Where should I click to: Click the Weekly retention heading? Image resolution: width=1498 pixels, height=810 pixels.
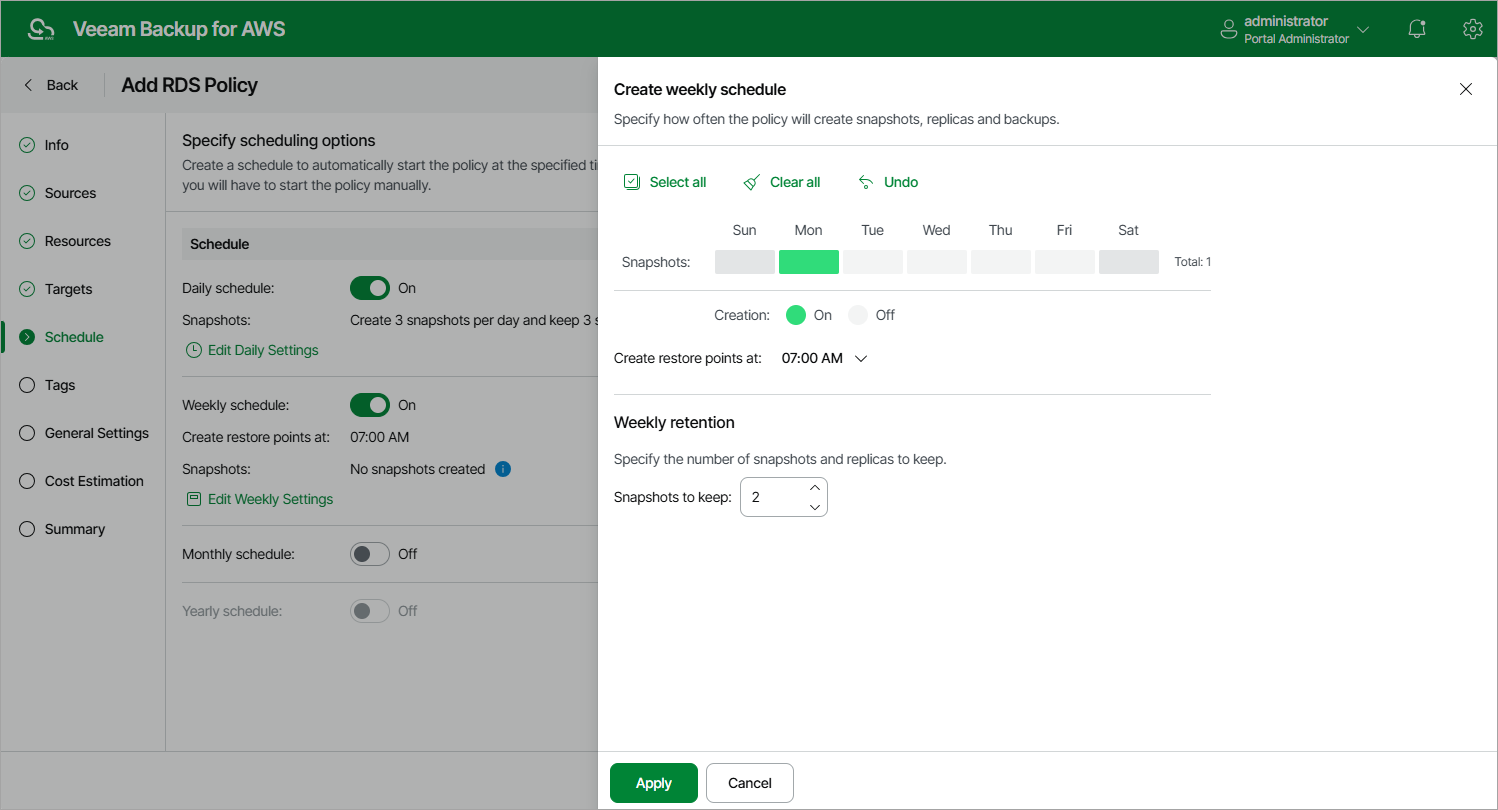click(x=674, y=423)
